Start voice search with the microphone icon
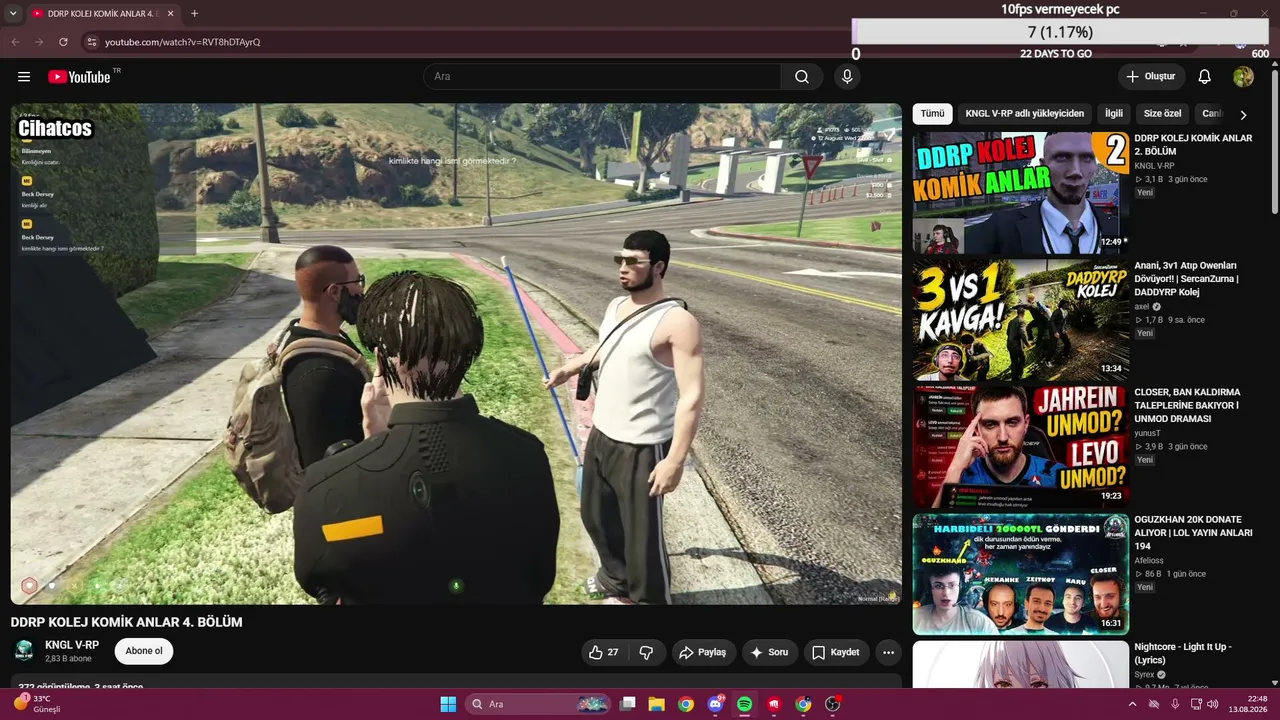This screenshot has height=720, width=1280. [x=847, y=77]
